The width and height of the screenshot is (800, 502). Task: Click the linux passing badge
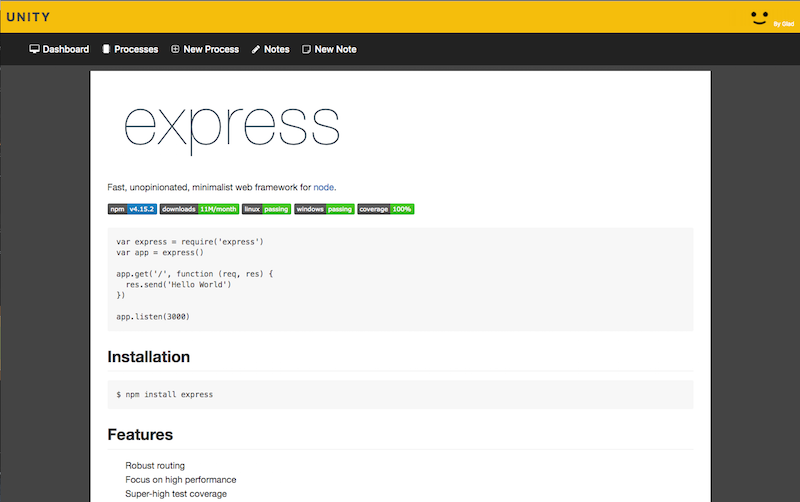pyautogui.click(x=266, y=209)
